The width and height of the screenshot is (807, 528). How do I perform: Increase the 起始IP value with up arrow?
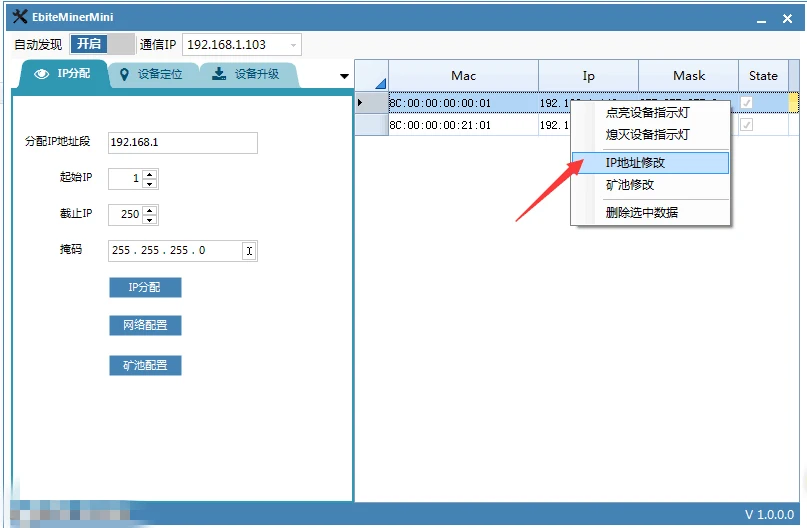[x=150, y=174]
